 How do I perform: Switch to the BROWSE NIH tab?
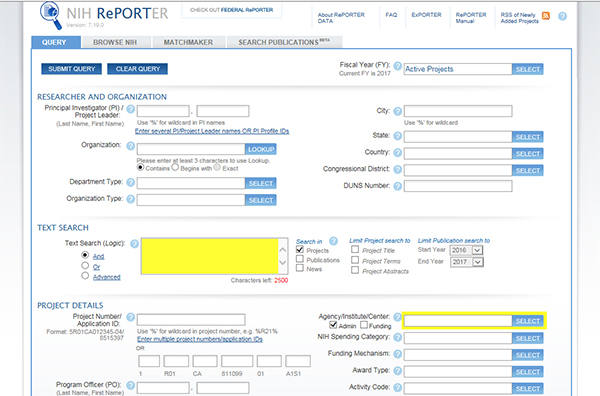[x=115, y=42]
